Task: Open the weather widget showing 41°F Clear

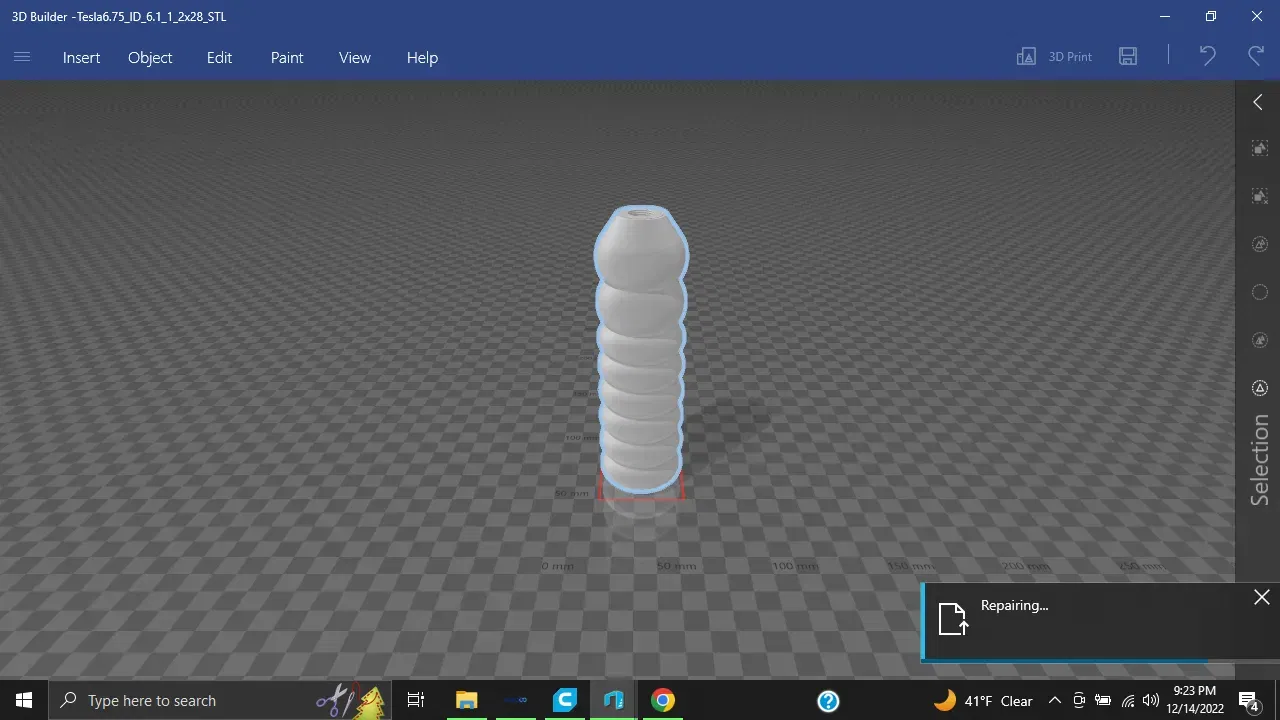Action: point(983,700)
